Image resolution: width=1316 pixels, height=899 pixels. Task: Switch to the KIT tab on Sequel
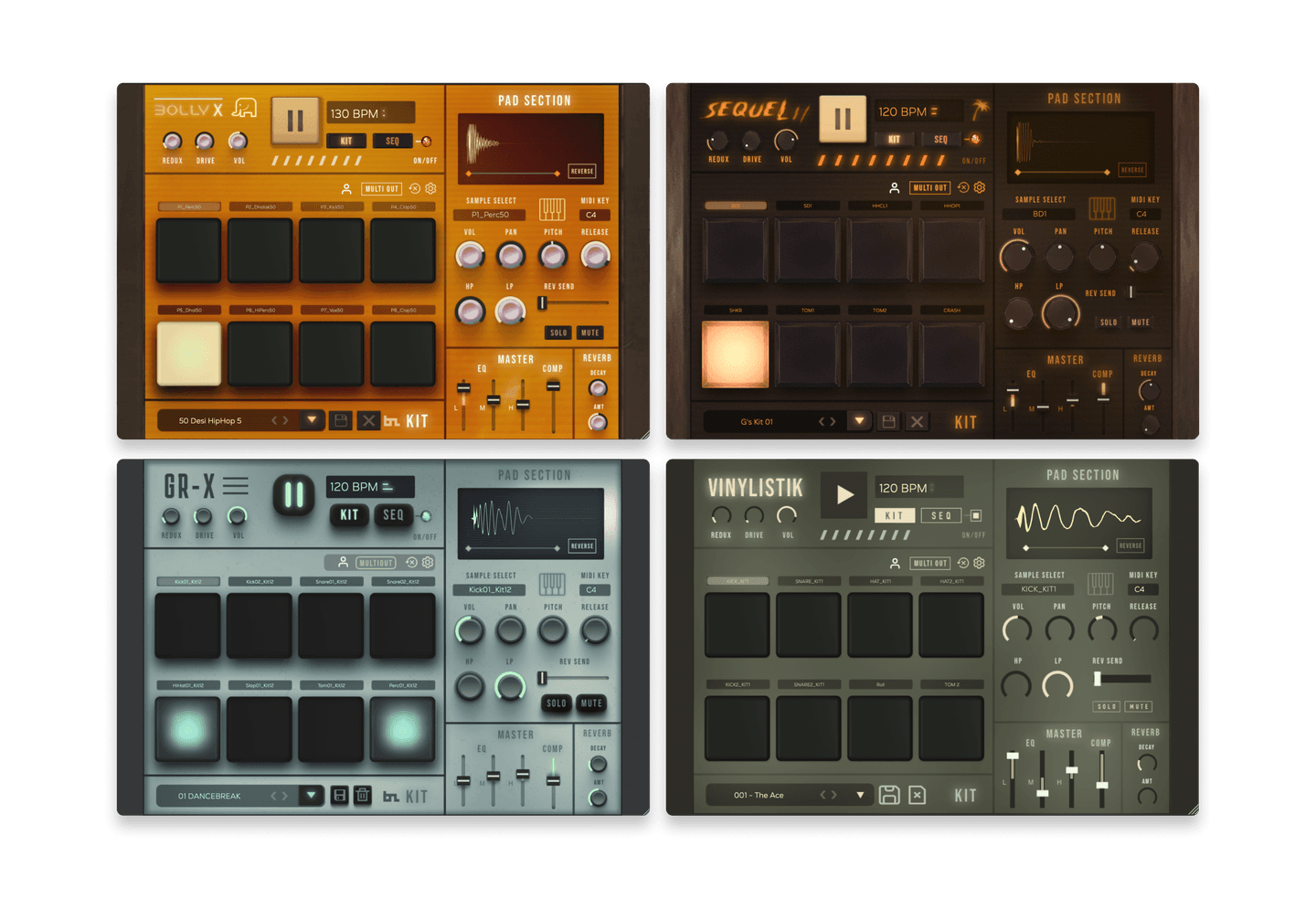(x=894, y=139)
